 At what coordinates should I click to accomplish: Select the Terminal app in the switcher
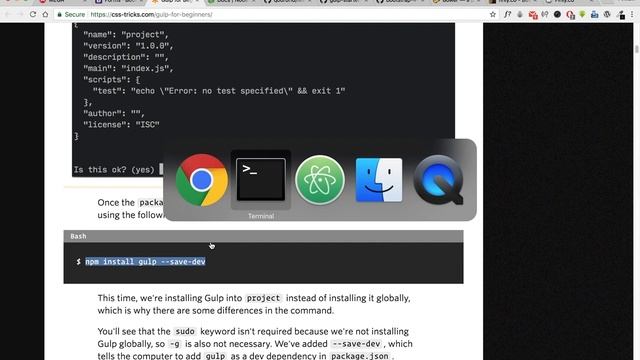click(x=261, y=180)
